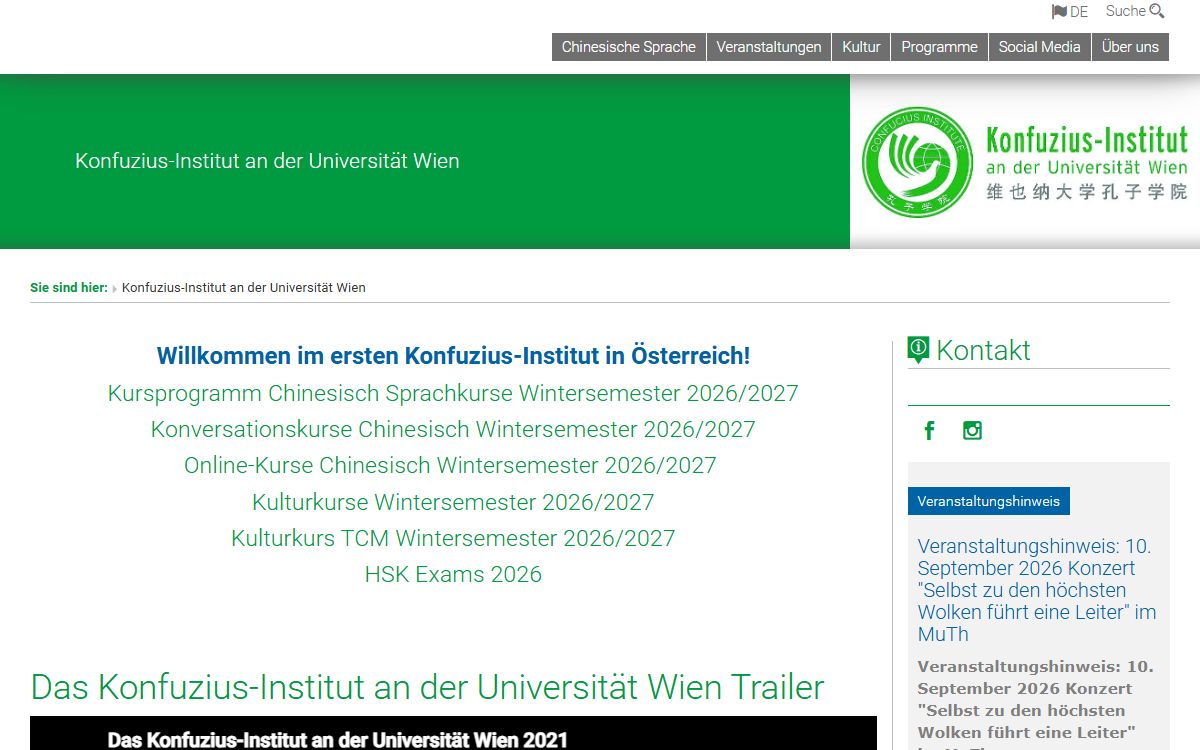This screenshot has height=750, width=1200.
Task: Click green banner title Konfuzius-Institut an der Universität Wien
Action: click(267, 161)
